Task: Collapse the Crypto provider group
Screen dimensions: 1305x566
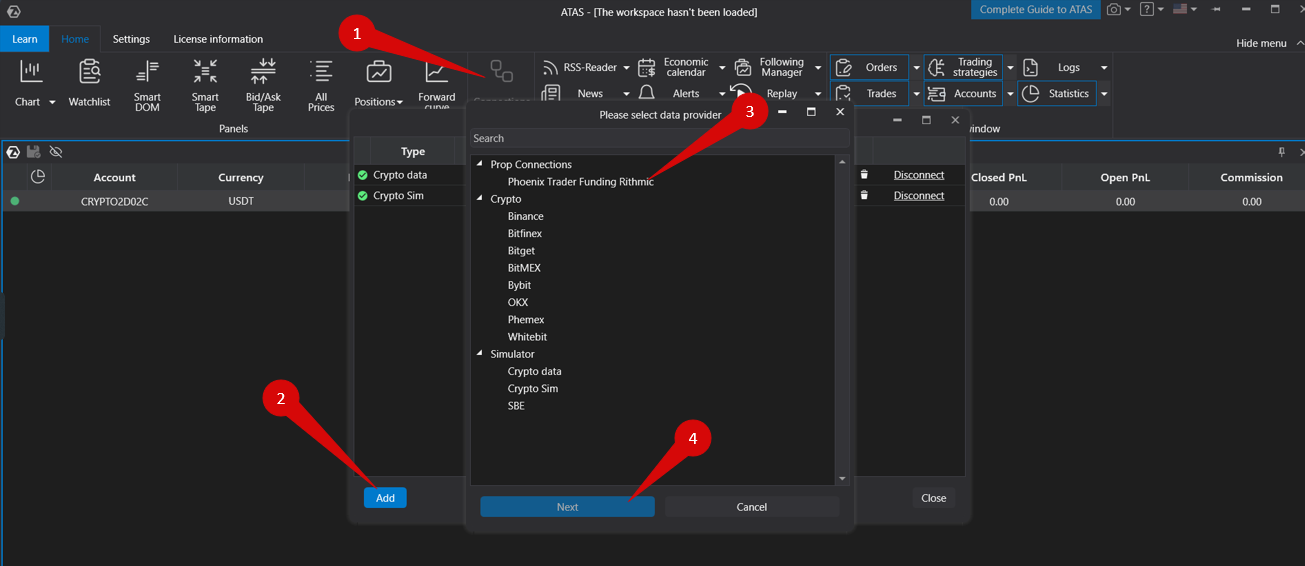Action: click(479, 200)
